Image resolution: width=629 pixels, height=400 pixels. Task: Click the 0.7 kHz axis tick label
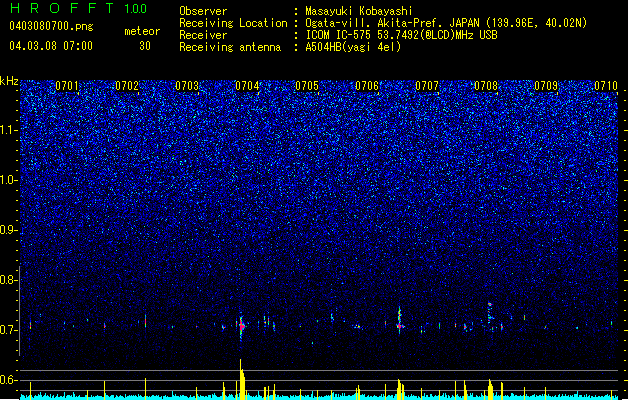pos(9,330)
